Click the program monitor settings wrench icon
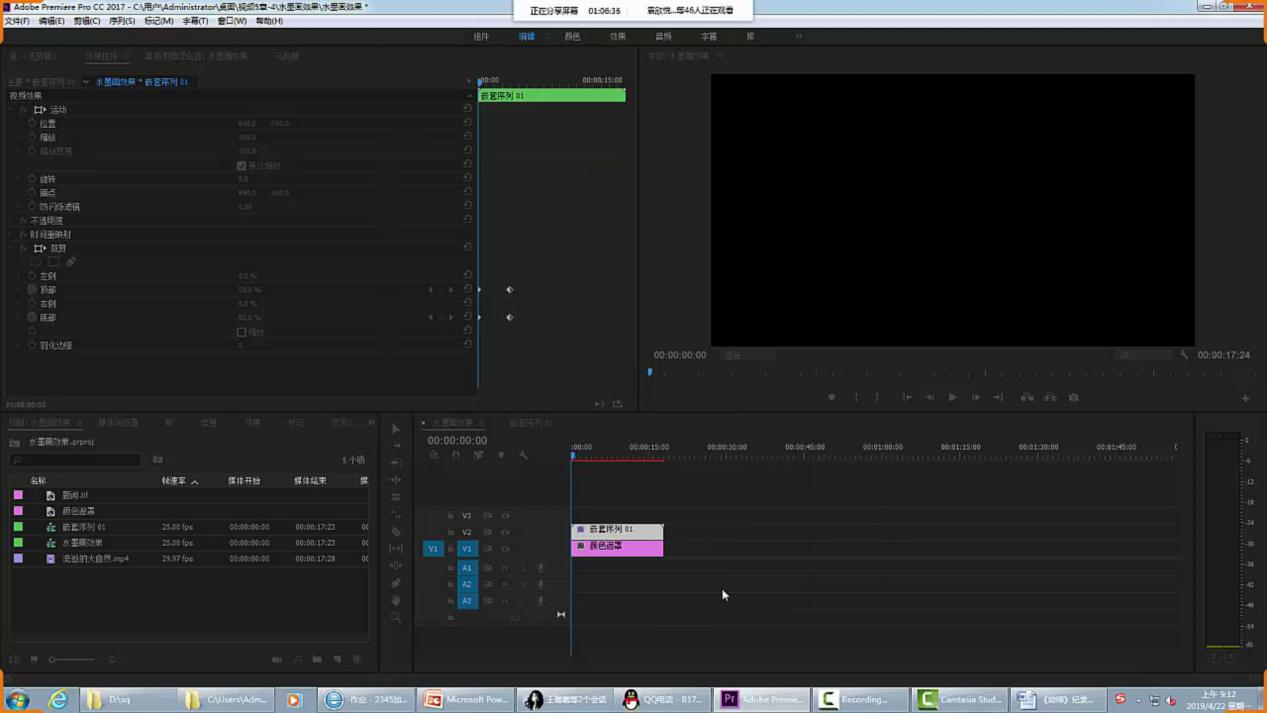Image resolution: width=1267 pixels, height=713 pixels. 1184,355
